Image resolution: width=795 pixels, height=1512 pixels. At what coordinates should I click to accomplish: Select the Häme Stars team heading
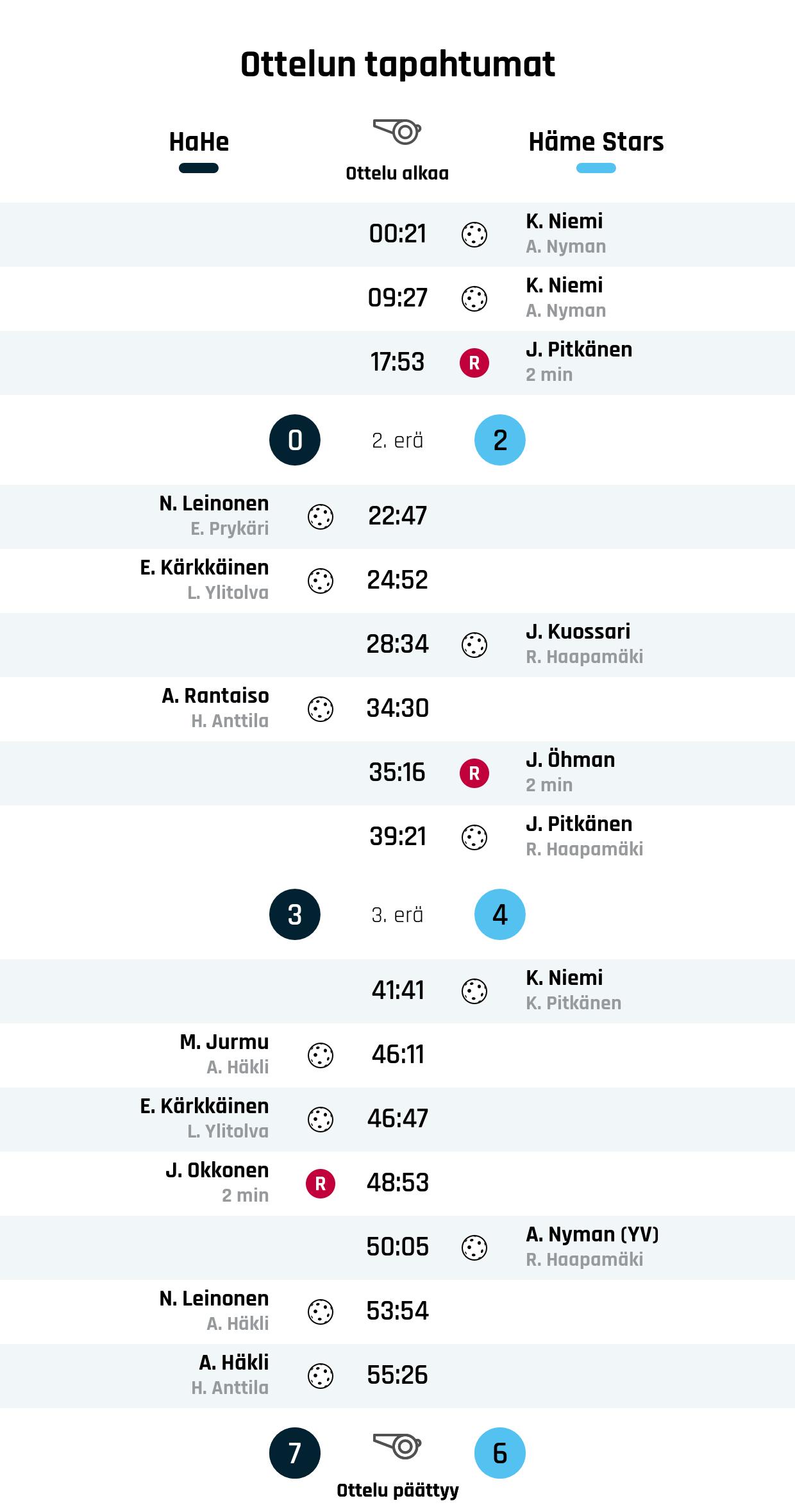(x=596, y=142)
